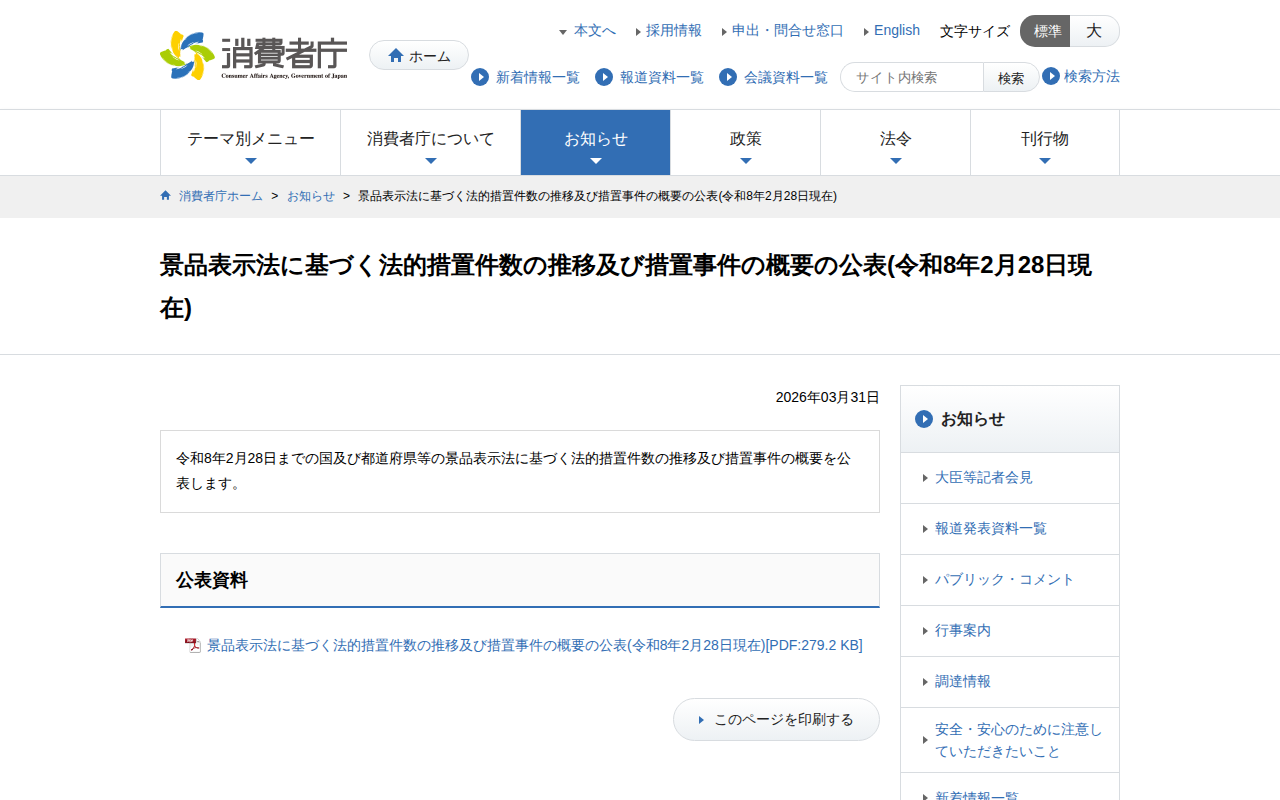
Task: Click arrow icon beside 新着情報一覧
Action: [x=480, y=77]
